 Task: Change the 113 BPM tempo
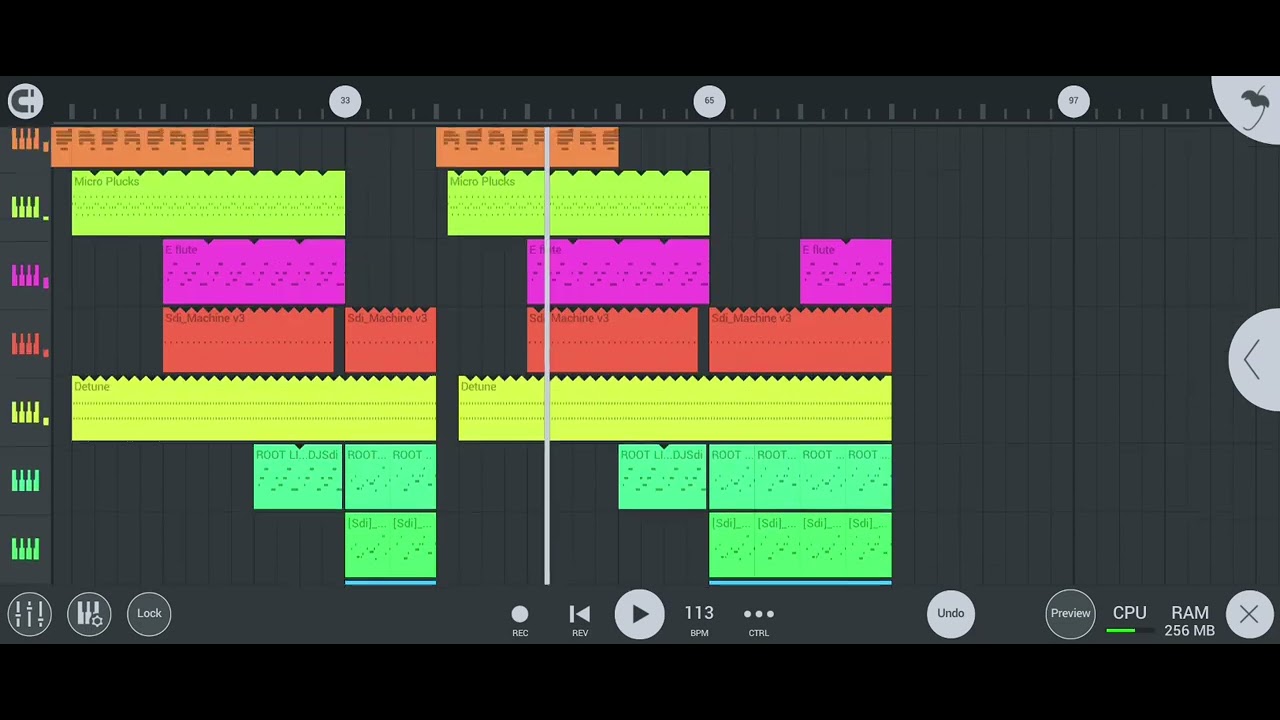pos(699,620)
